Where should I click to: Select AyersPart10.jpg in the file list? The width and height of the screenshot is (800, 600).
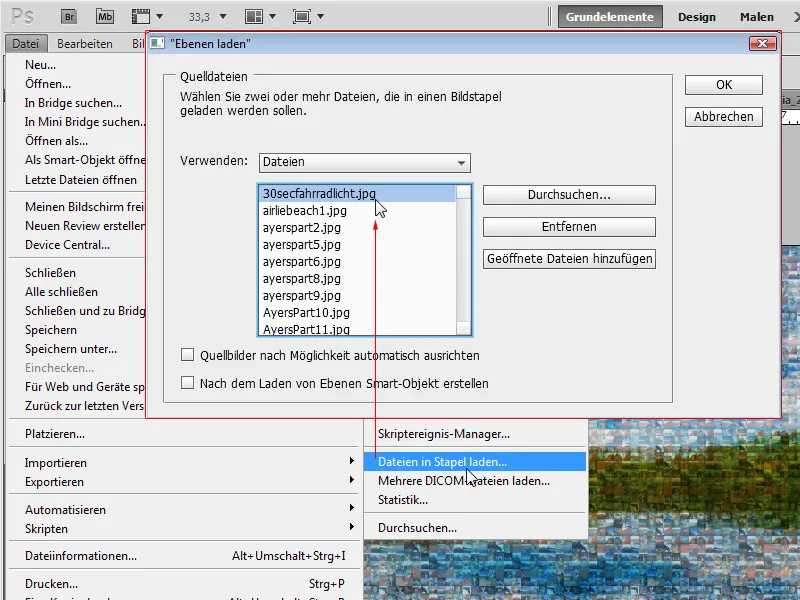click(357, 312)
